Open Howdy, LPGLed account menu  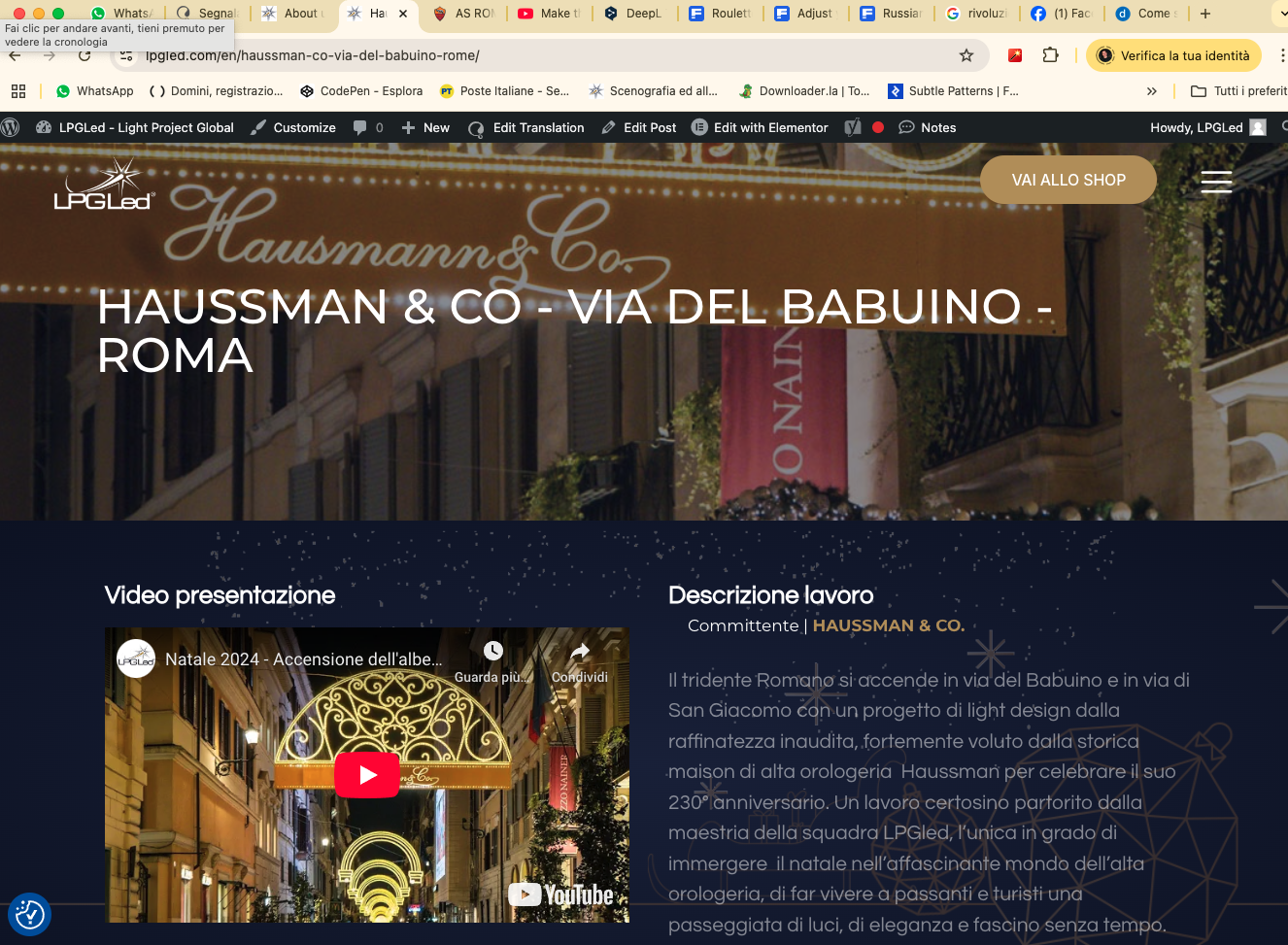tap(1207, 127)
